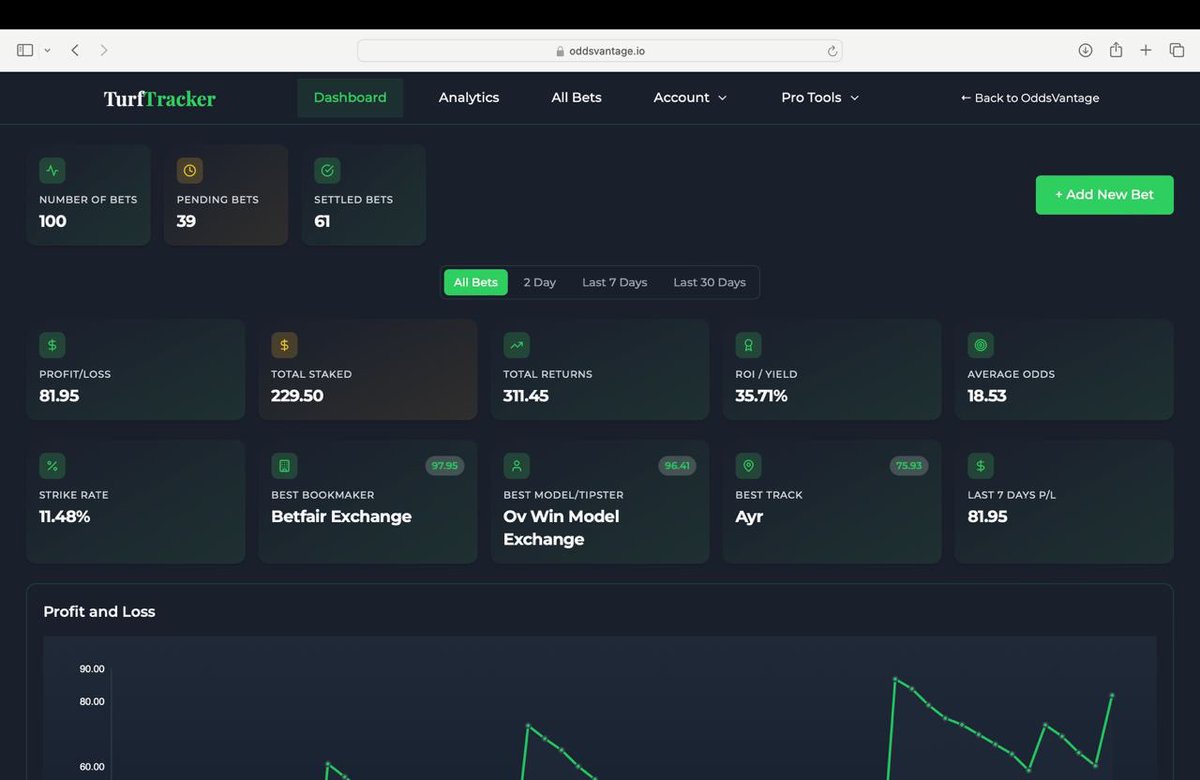The image size is (1200, 780).
Task: Click the 229.50 total staked value
Action: (297, 396)
